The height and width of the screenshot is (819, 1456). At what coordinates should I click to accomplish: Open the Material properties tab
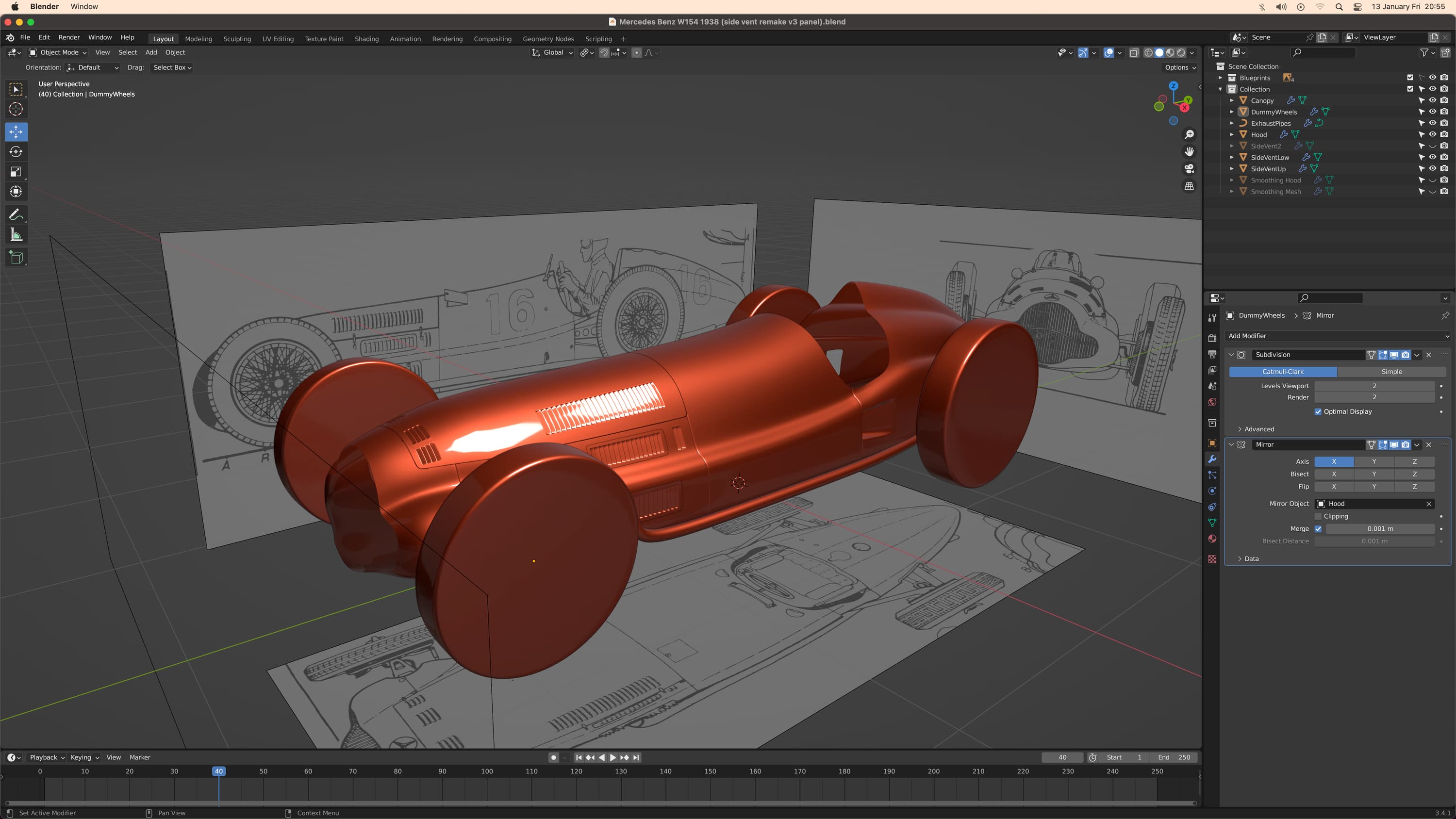coord(1212,539)
